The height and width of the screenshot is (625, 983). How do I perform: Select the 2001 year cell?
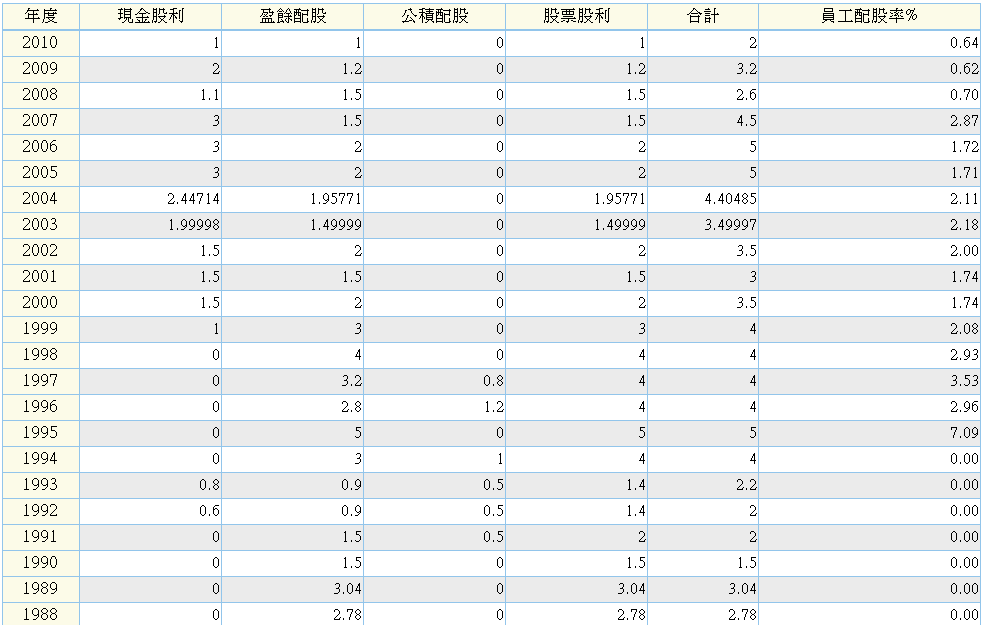point(41,277)
